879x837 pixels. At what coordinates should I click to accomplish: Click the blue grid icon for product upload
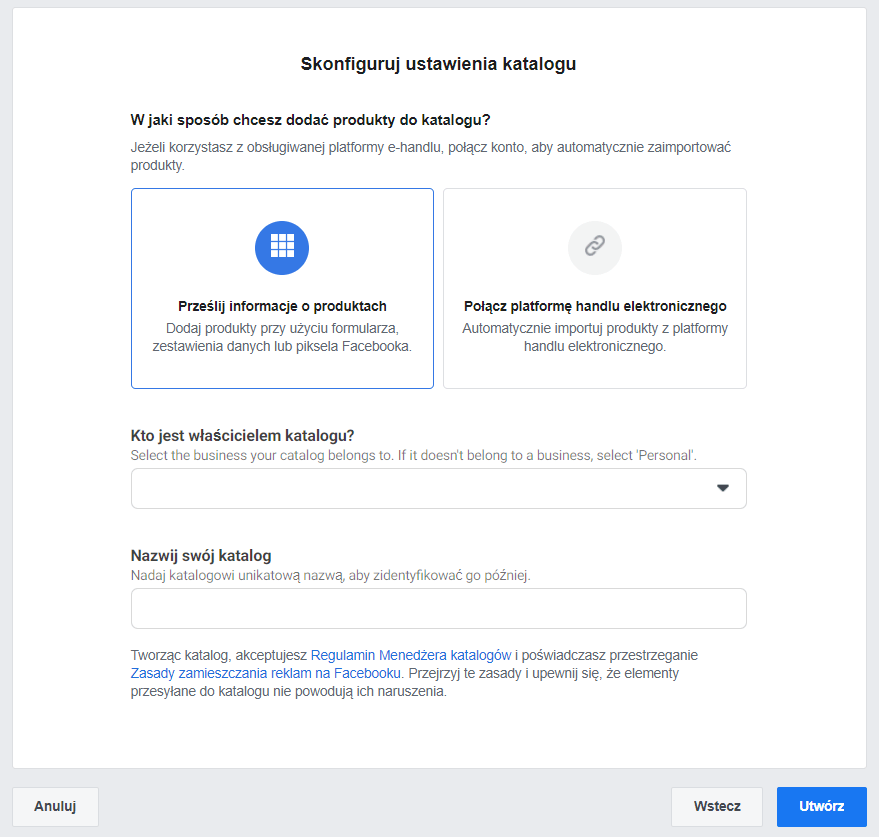[282, 247]
